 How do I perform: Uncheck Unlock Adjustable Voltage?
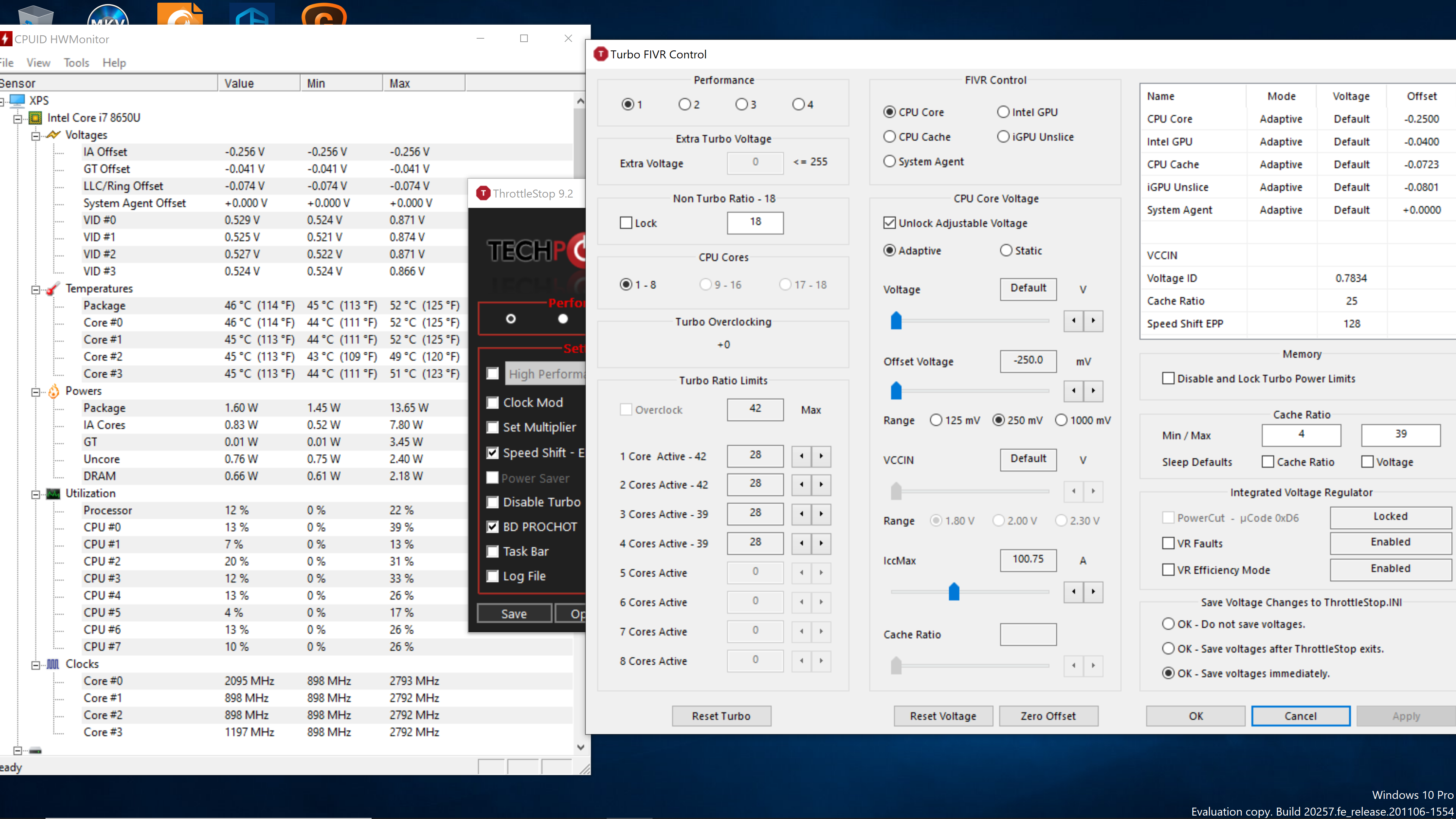[x=890, y=223]
